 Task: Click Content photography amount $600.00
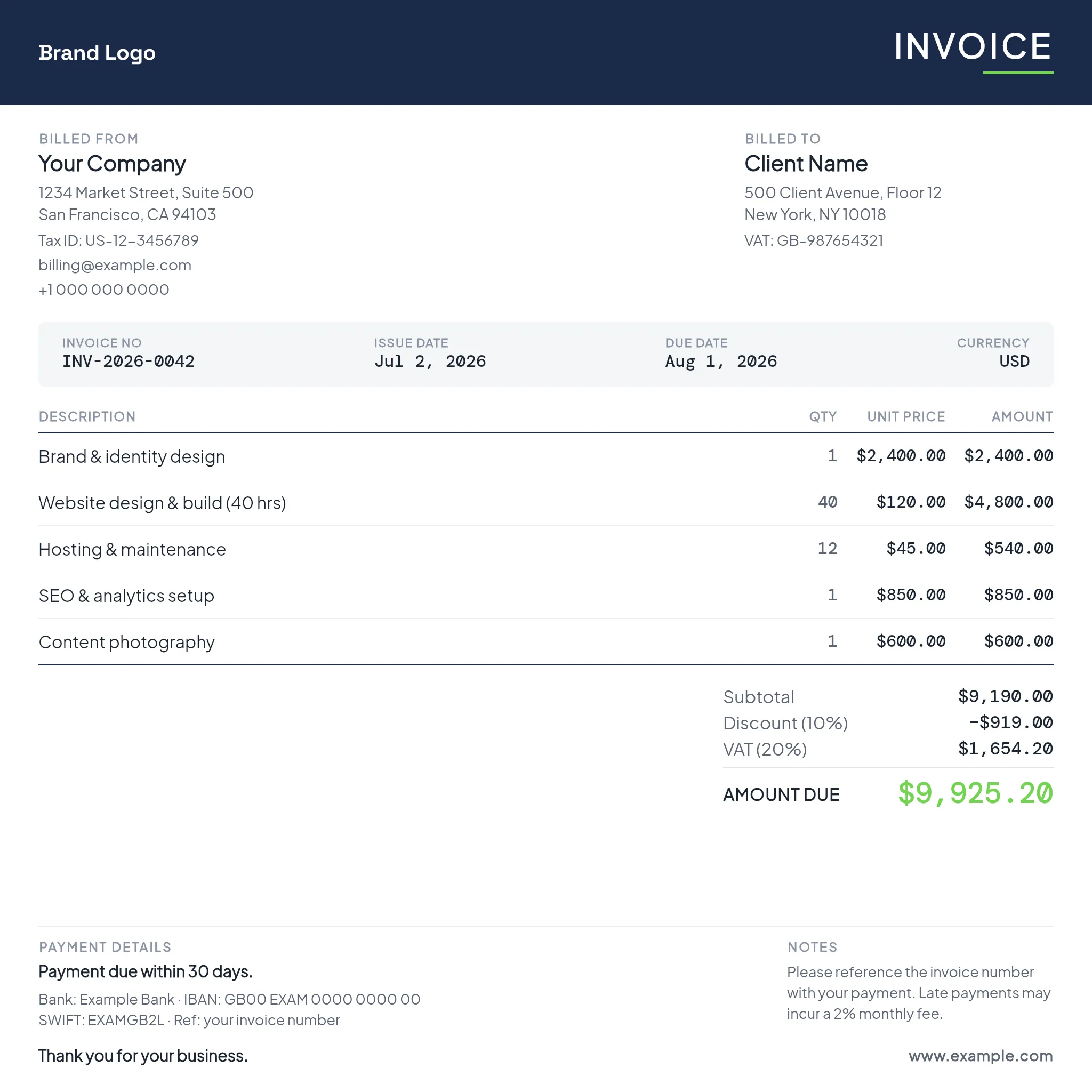[1018, 641]
